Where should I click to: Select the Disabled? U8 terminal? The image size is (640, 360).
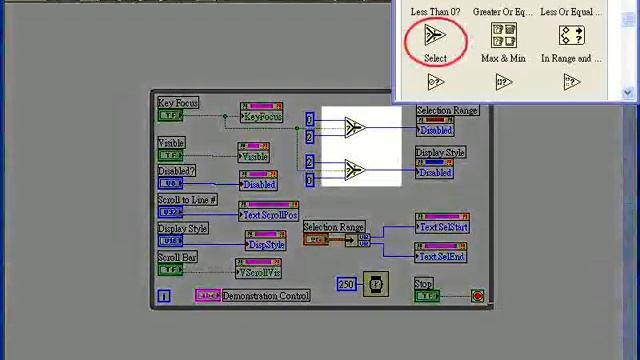(x=170, y=183)
